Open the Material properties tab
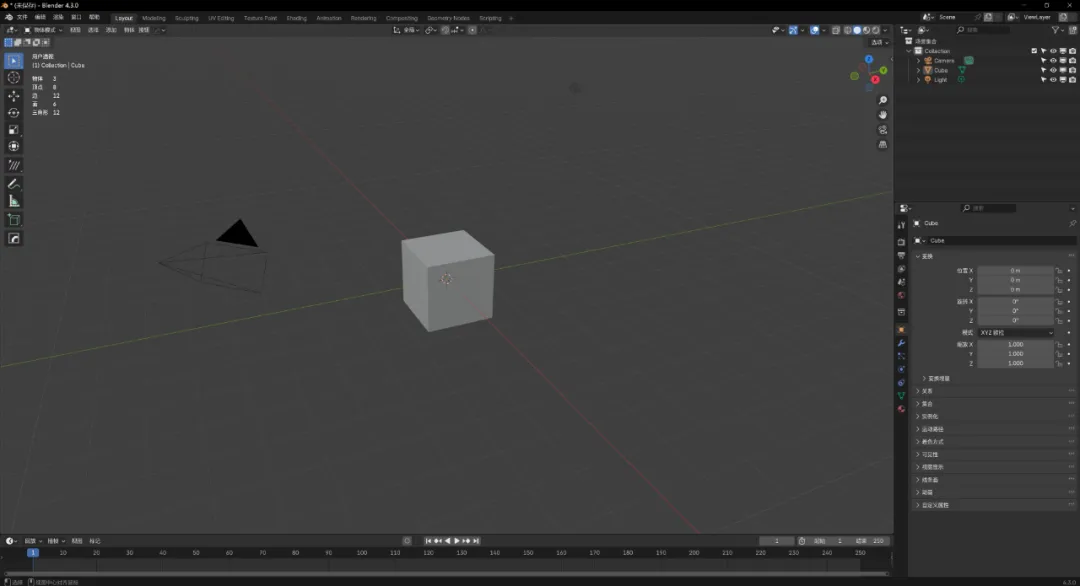This screenshot has width=1080, height=586. point(901,409)
